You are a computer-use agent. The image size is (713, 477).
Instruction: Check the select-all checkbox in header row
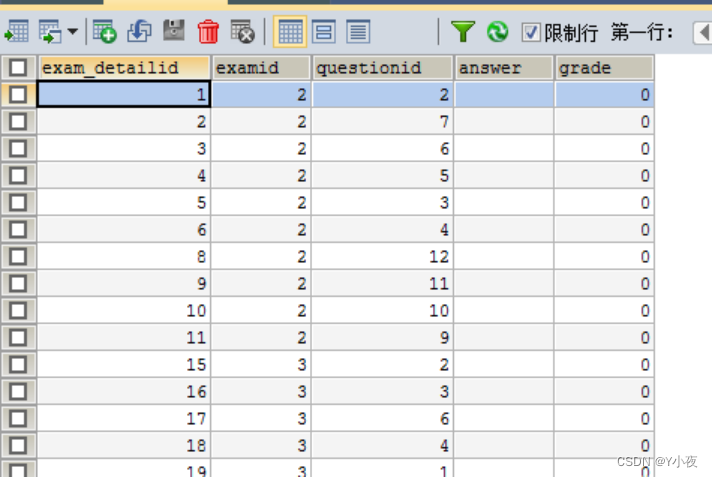click(x=18, y=68)
